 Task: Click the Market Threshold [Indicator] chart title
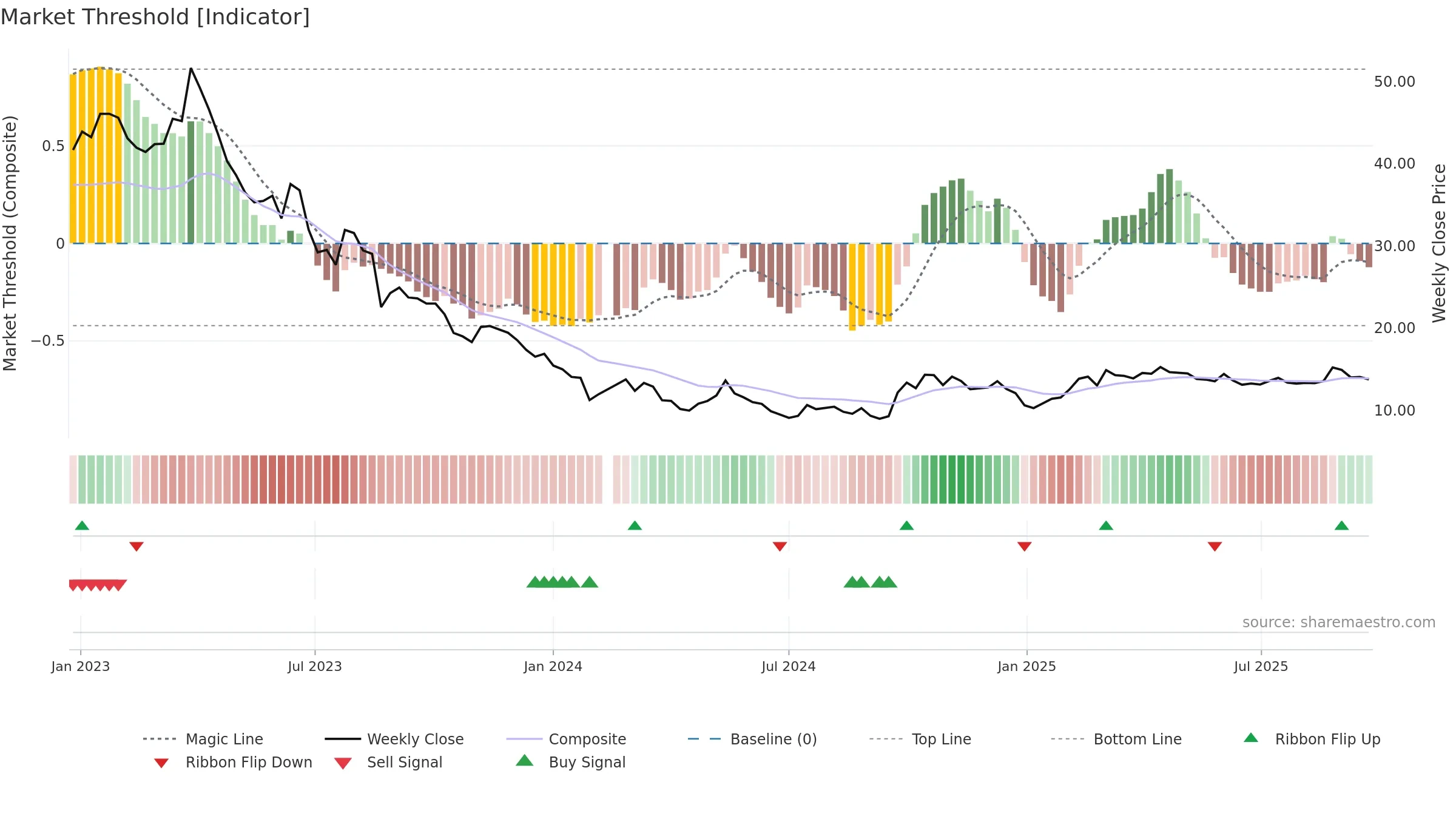tap(155, 17)
